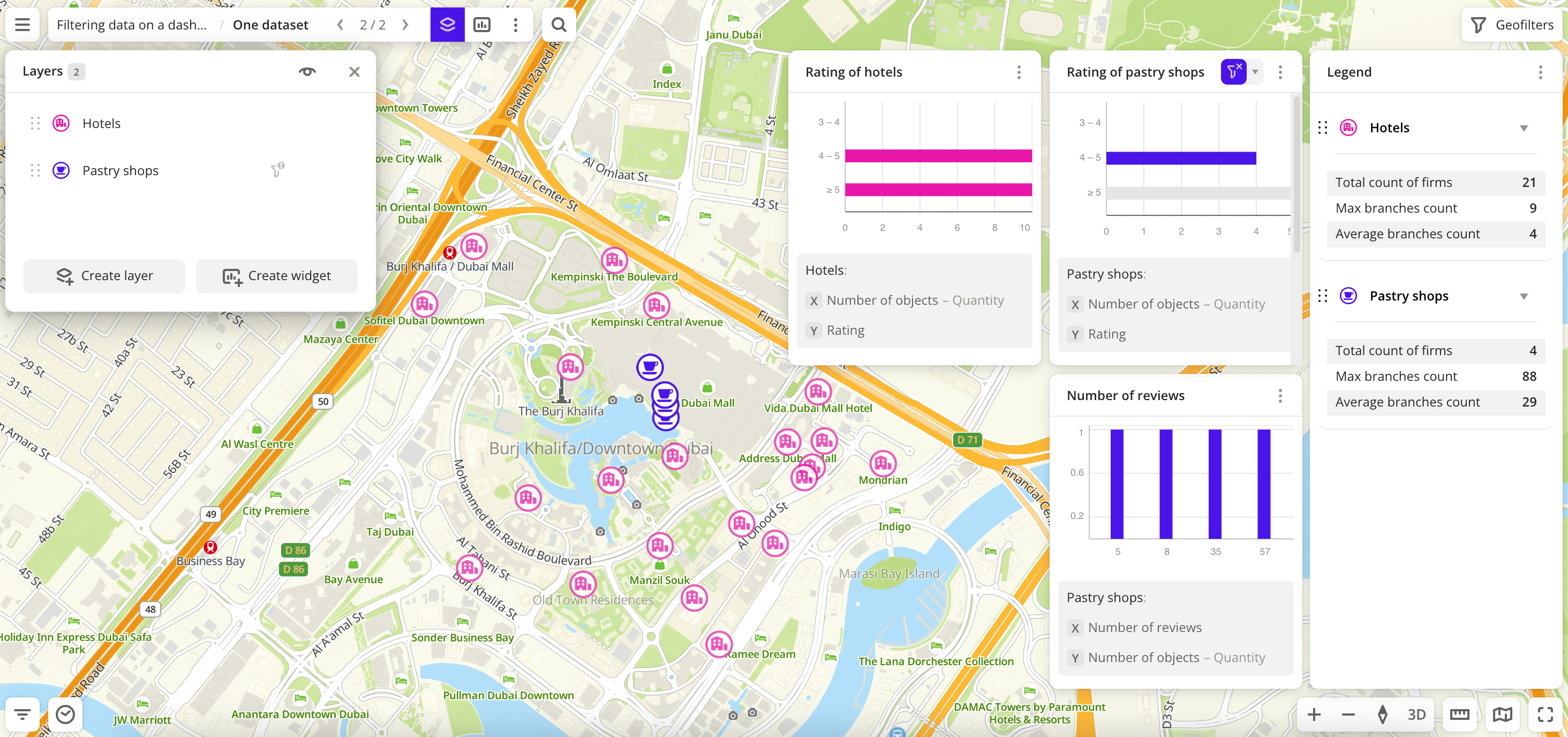The width and height of the screenshot is (1568, 737).
Task: Click the Create widget button
Action: (276, 276)
